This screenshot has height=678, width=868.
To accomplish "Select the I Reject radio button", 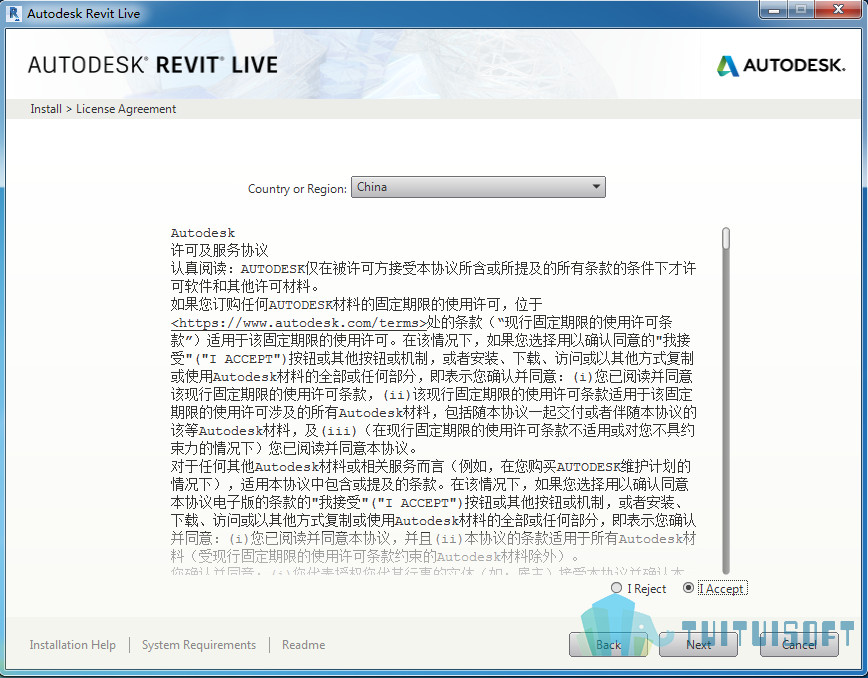I will (x=616, y=588).
